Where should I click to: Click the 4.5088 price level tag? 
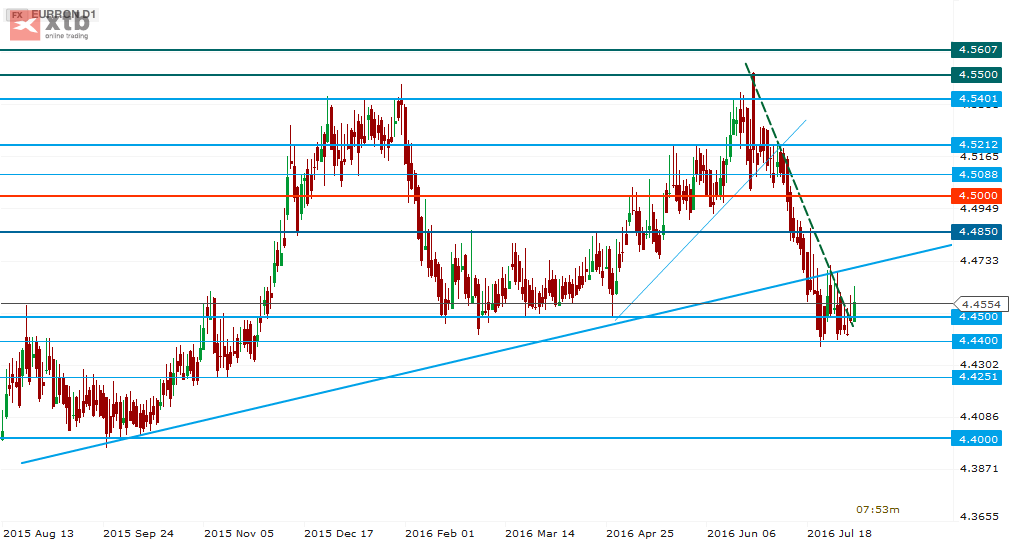tap(977, 174)
